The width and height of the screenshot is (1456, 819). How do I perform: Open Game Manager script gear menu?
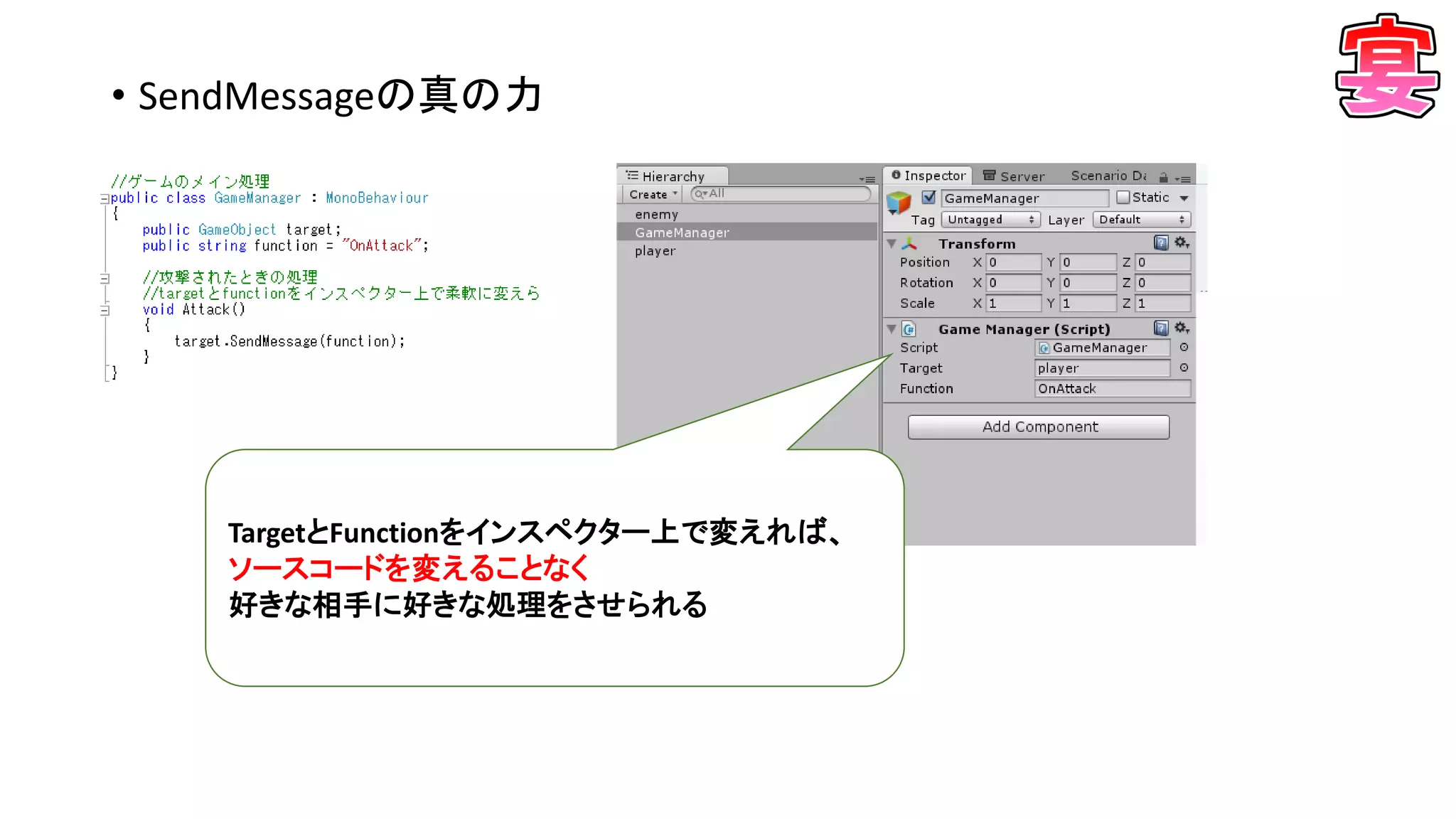click(x=1182, y=328)
